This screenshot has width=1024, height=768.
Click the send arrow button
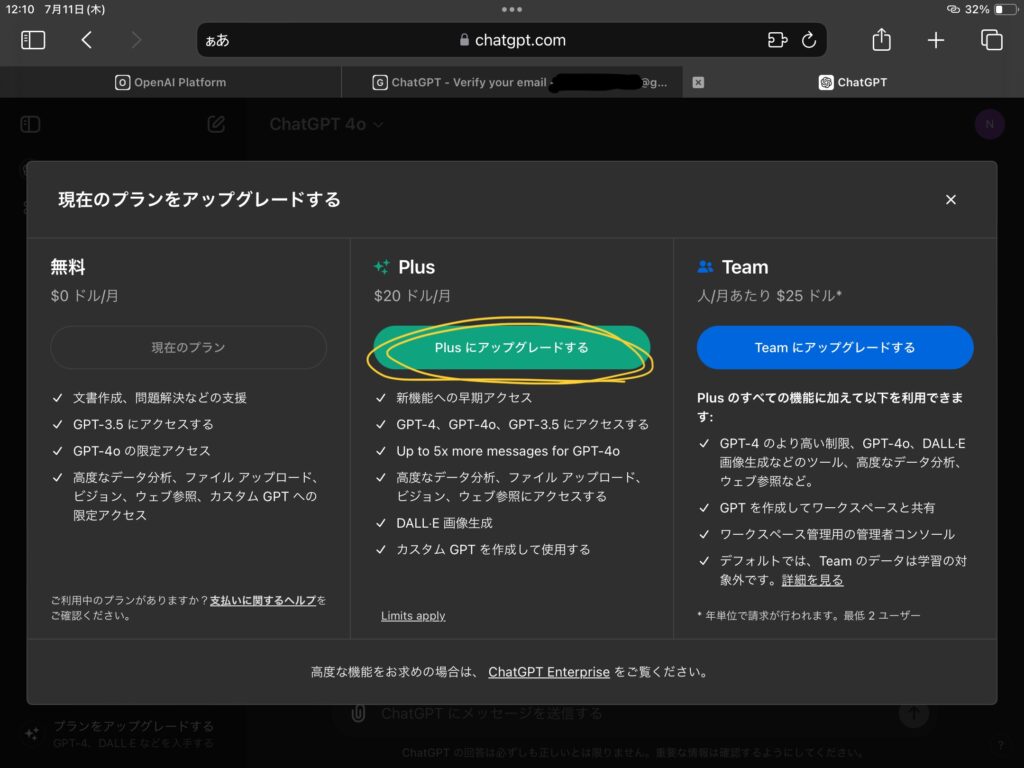pyautogui.click(x=914, y=713)
